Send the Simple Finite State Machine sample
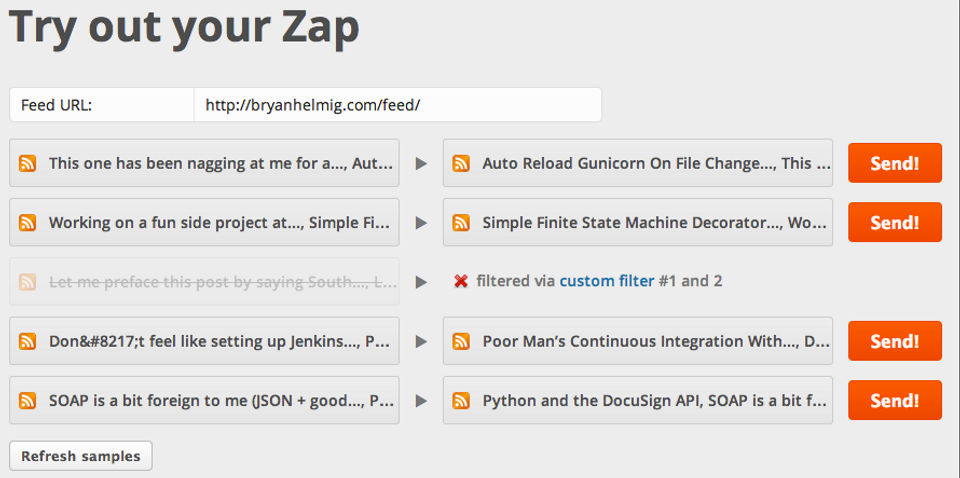960x478 pixels. [x=894, y=222]
